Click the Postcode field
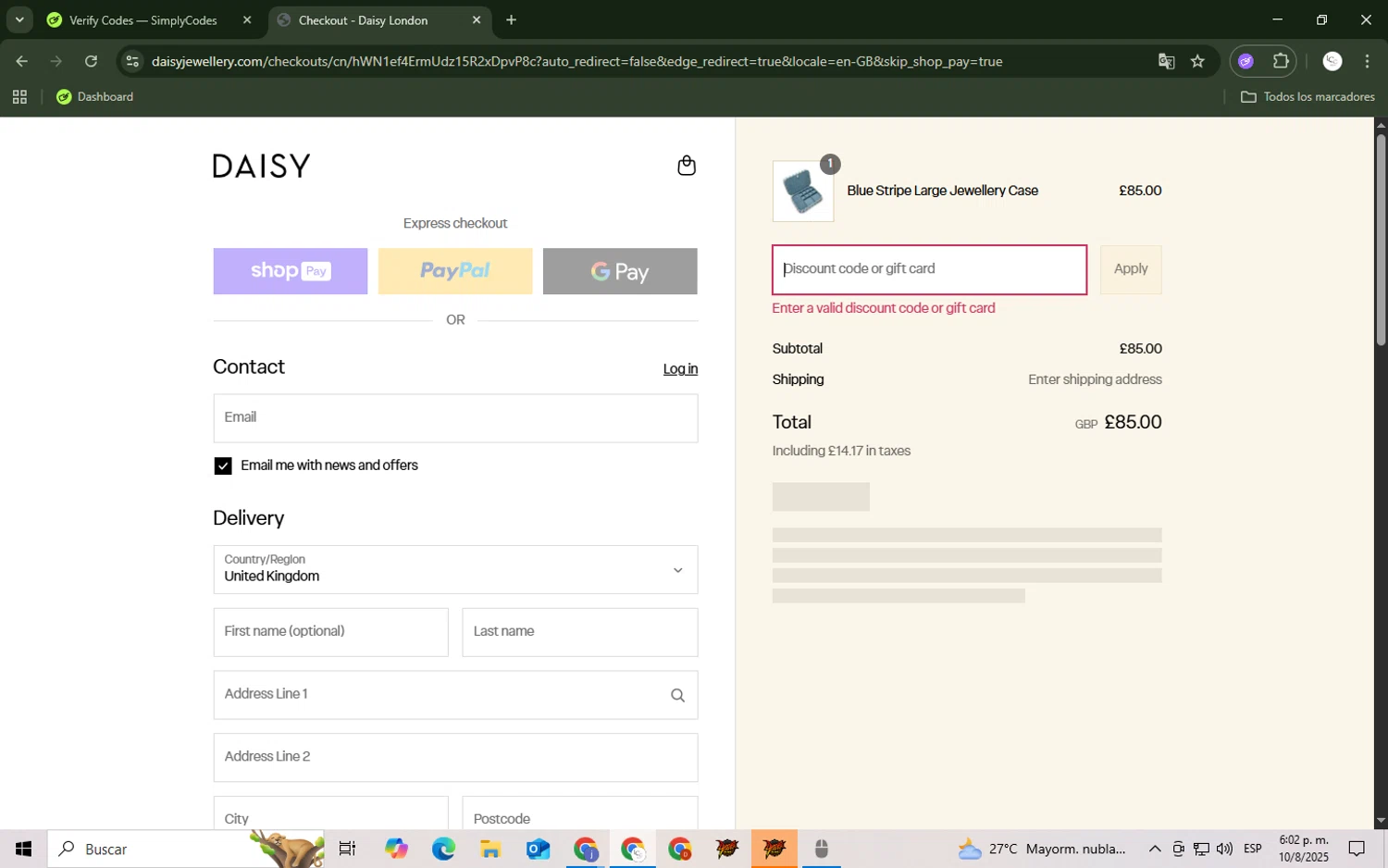This screenshot has width=1388, height=868. point(580,813)
